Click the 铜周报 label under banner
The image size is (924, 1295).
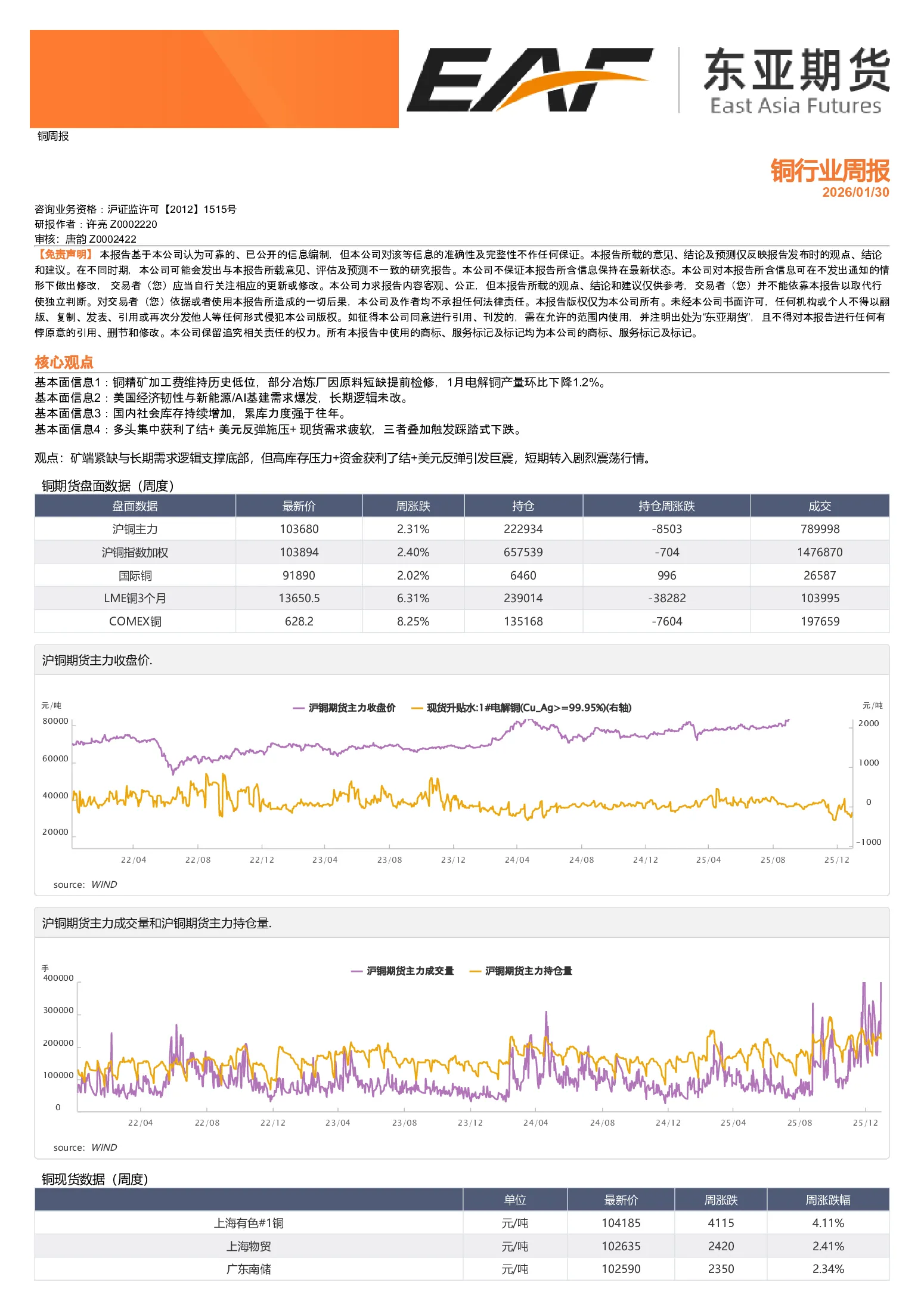[x=53, y=137]
